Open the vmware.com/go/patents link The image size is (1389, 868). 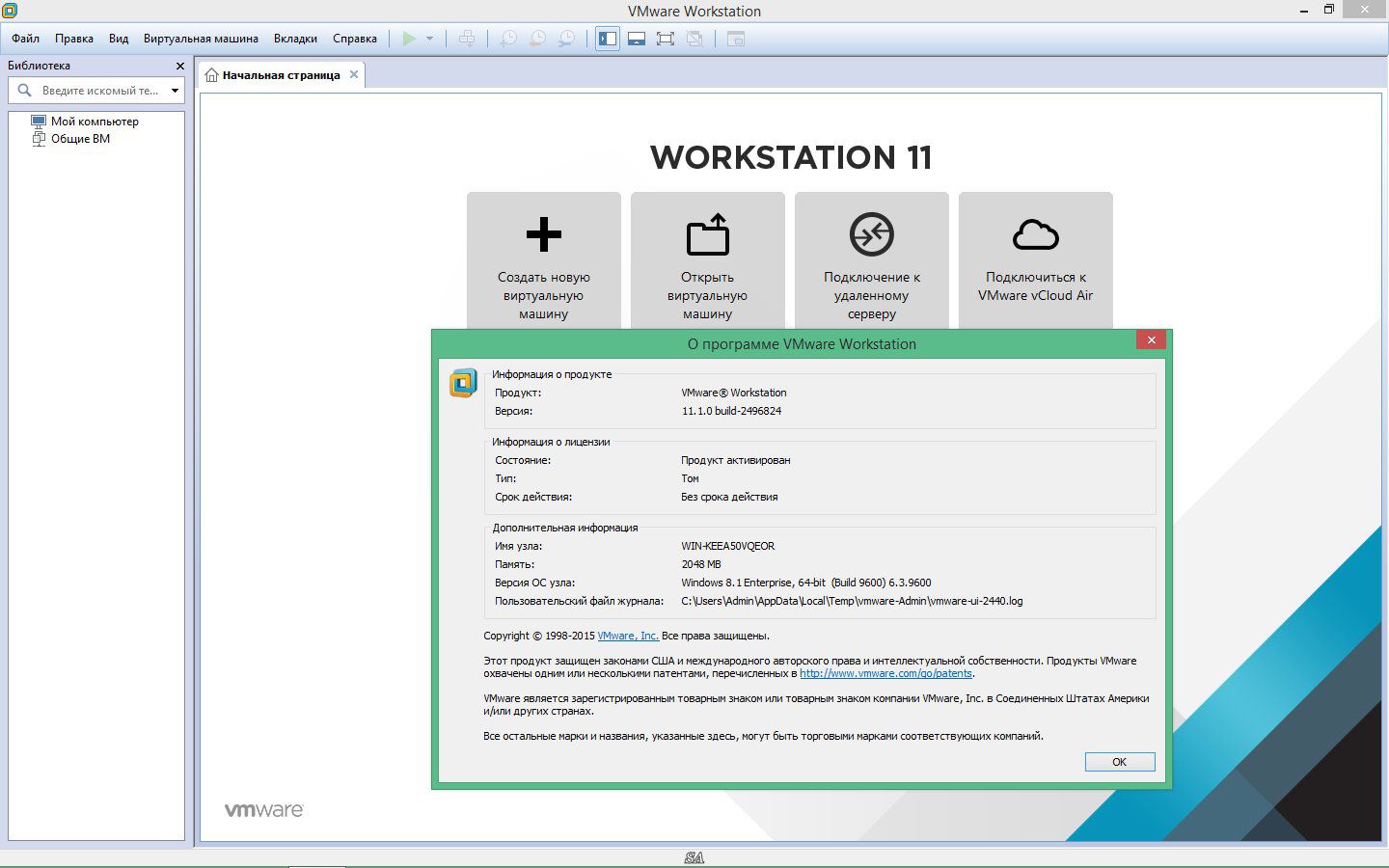pyautogui.click(x=885, y=673)
